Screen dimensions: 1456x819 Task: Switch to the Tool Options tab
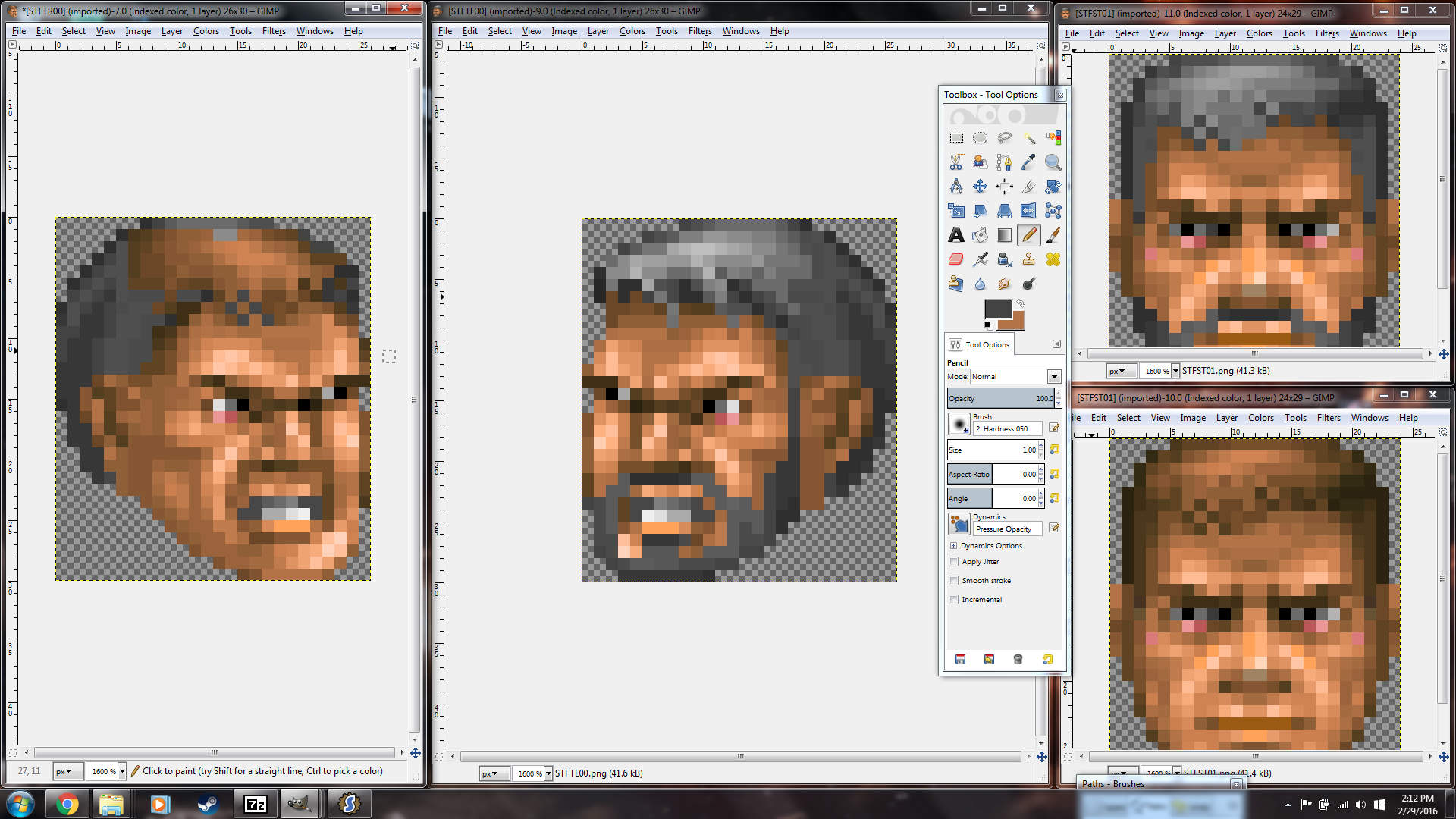pyautogui.click(x=980, y=344)
